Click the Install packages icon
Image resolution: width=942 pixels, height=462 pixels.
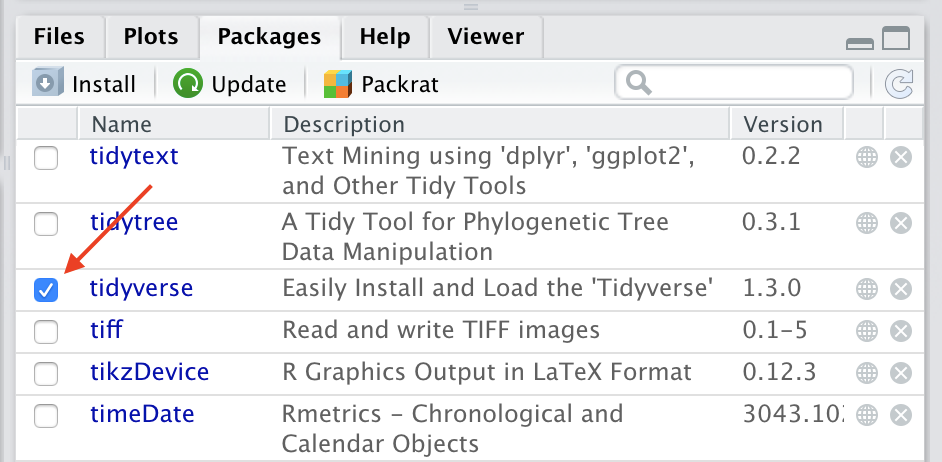coord(47,83)
